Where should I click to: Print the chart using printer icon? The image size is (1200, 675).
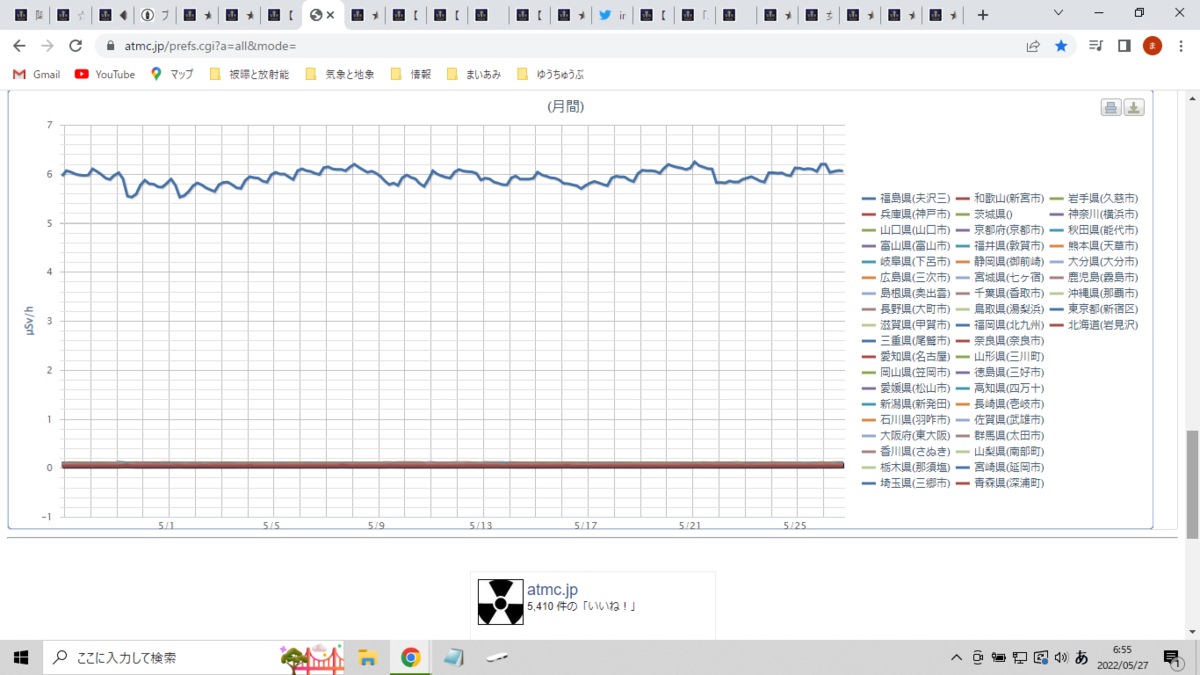tap(1111, 108)
